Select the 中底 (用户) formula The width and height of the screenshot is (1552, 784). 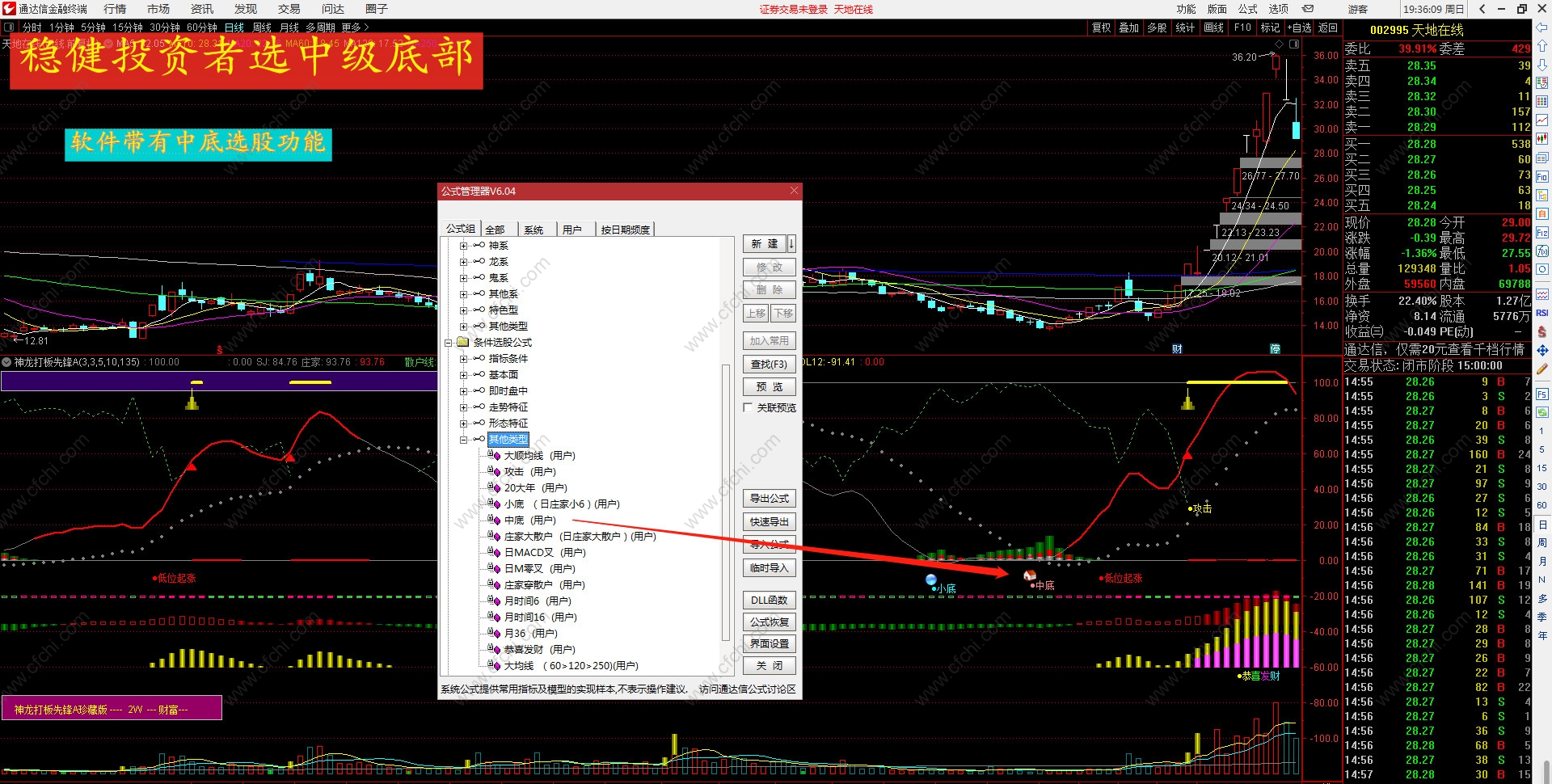click(529, 521)
